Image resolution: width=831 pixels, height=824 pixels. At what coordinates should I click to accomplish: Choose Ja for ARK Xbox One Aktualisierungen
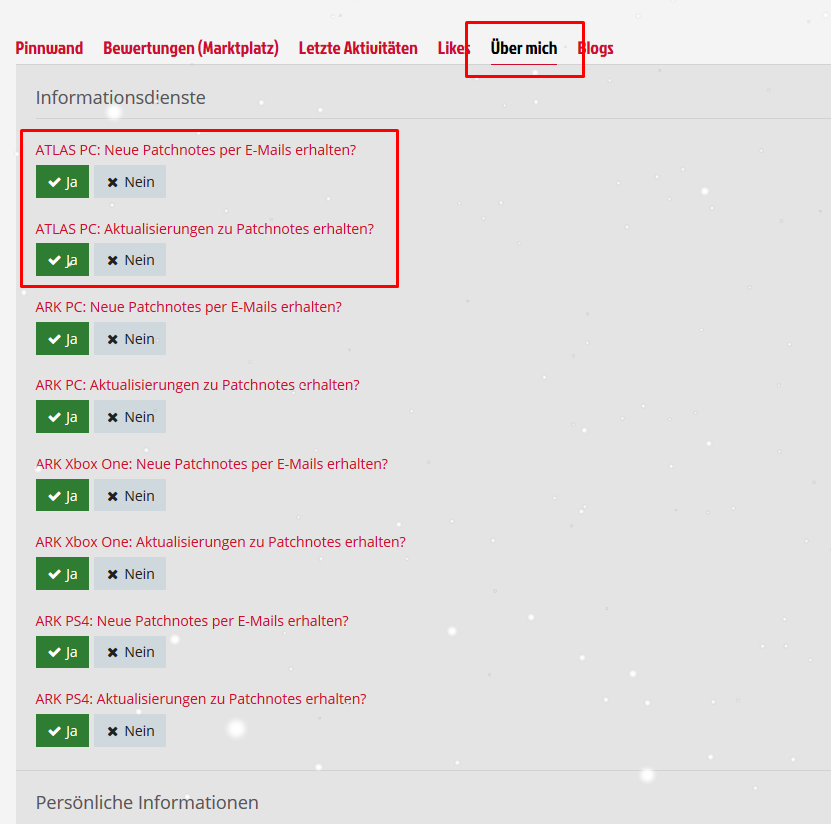click(63, 573)
